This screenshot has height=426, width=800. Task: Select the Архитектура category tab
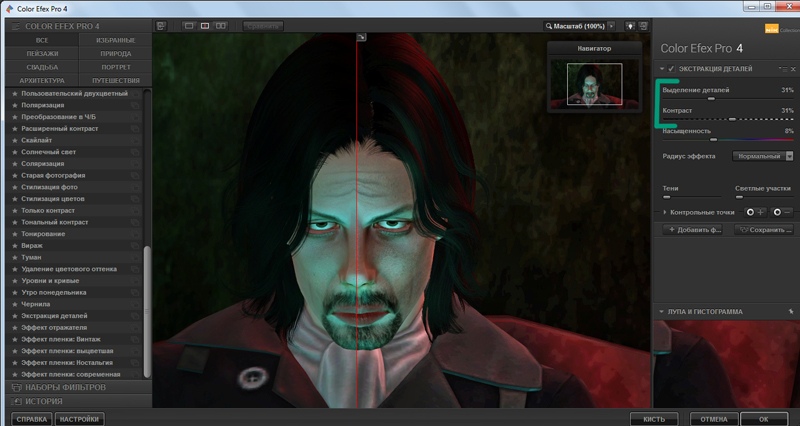[42, 81]
